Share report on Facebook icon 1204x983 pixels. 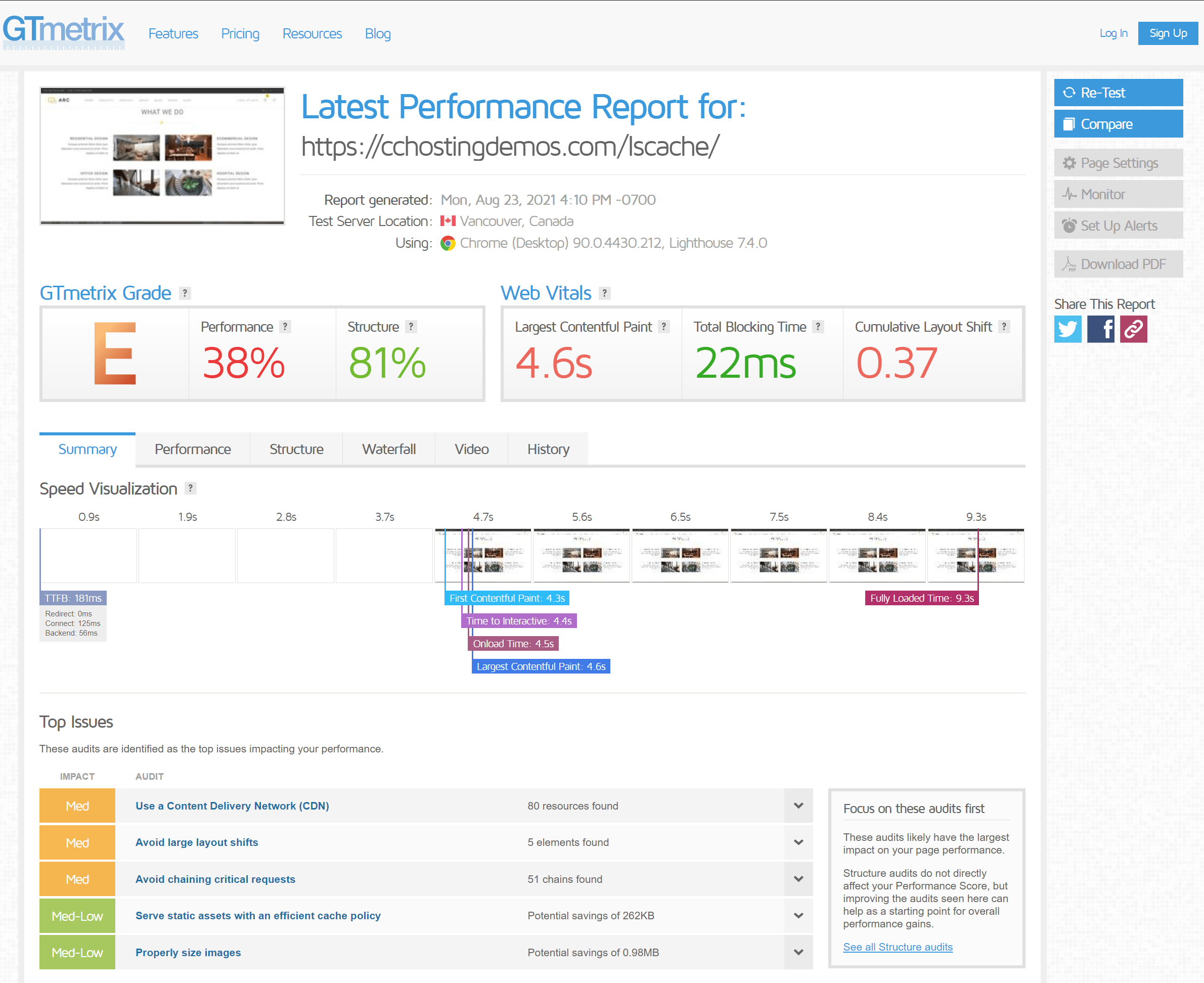[1100, 329]
